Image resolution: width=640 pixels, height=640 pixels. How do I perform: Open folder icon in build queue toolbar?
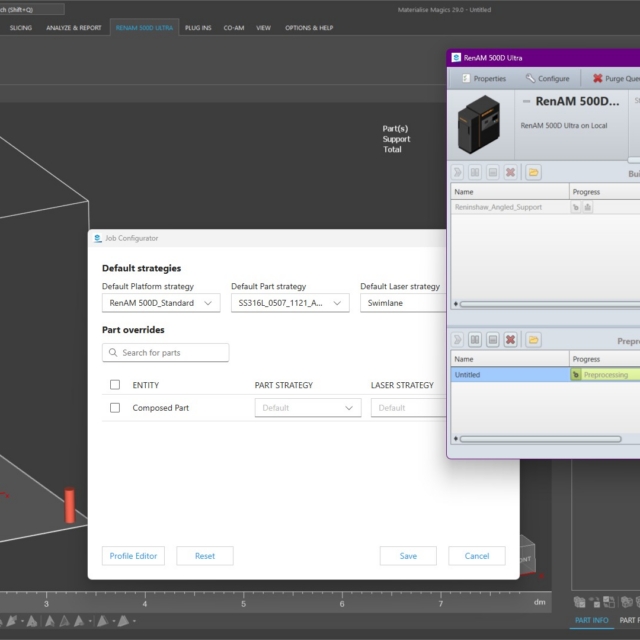click(533, 173)
